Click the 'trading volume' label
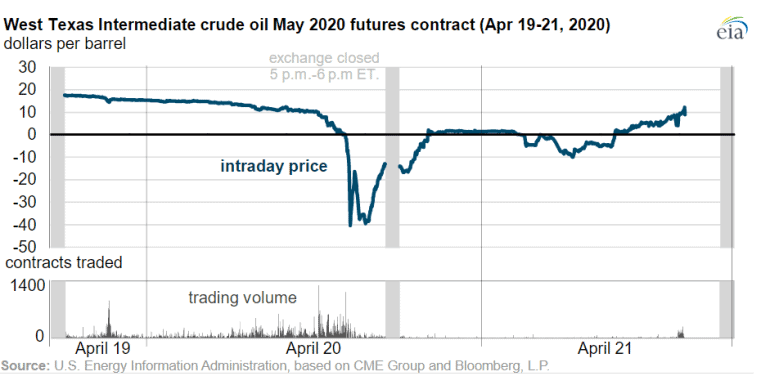 click(243, 297)
